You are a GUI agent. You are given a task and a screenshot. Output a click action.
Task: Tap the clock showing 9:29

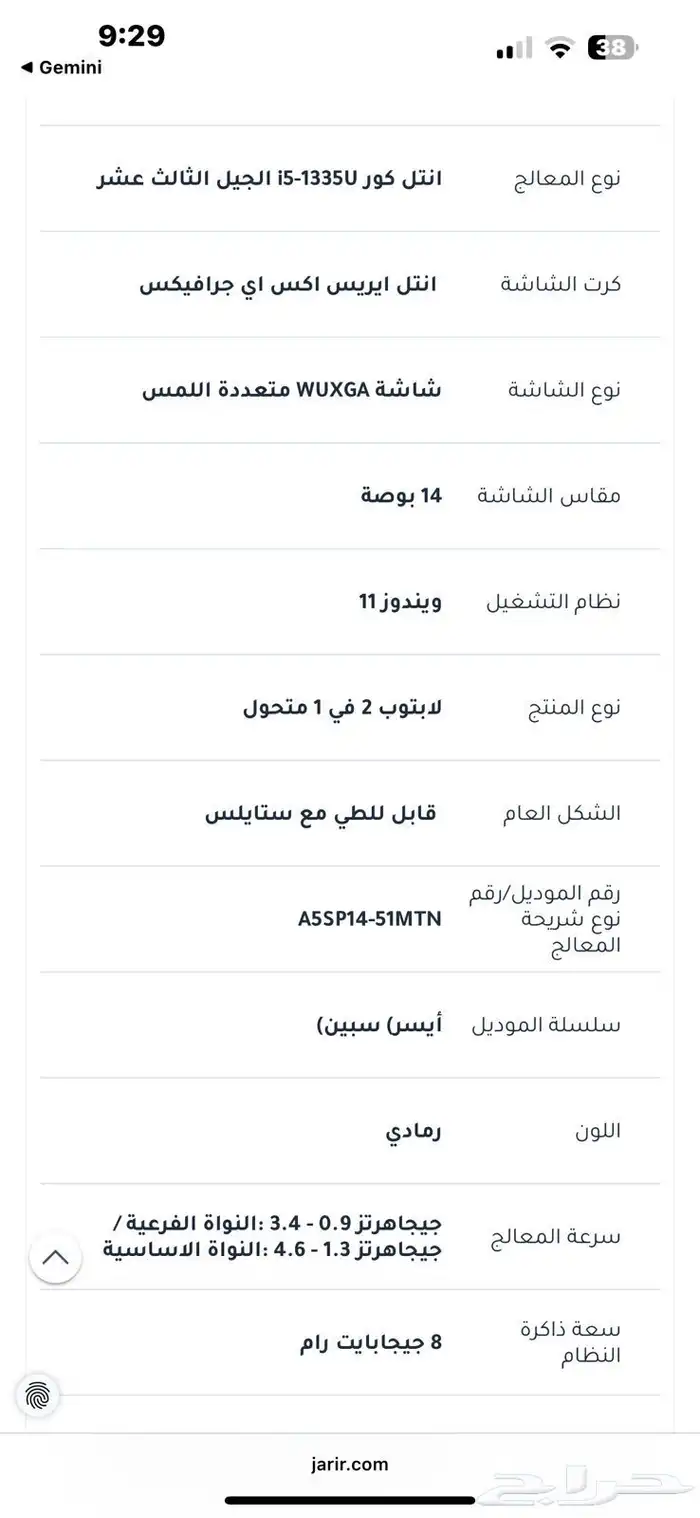[132, 36]
